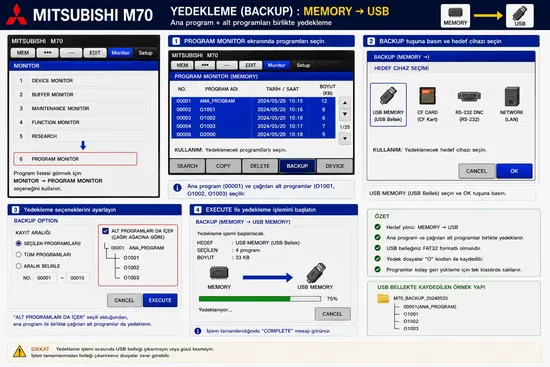
Task: Click CANCEL under backup progress bar
Action: (332, 314)
